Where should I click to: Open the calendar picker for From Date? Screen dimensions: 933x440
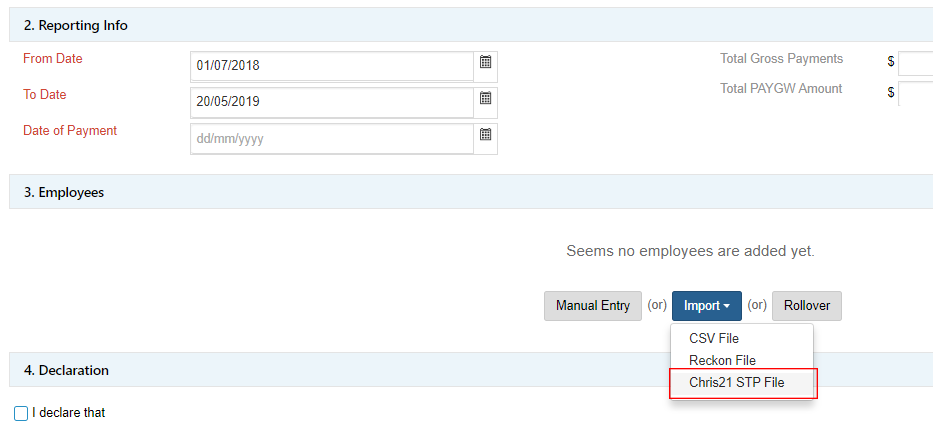tap(485, 63)
